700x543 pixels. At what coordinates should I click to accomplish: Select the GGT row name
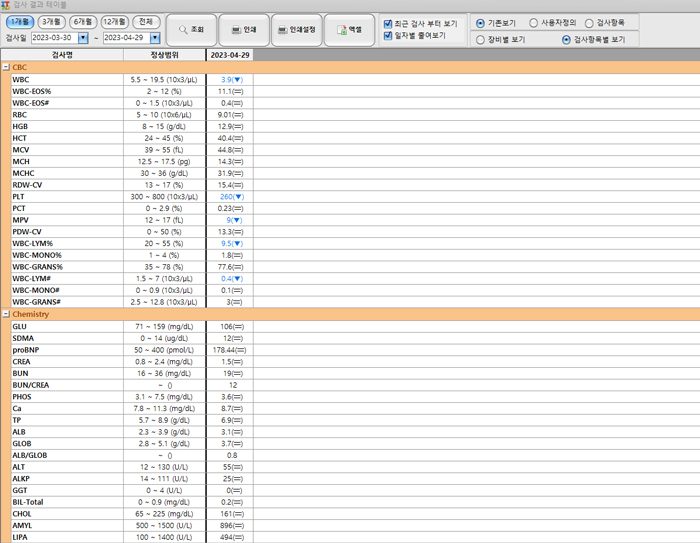point(20,491)
